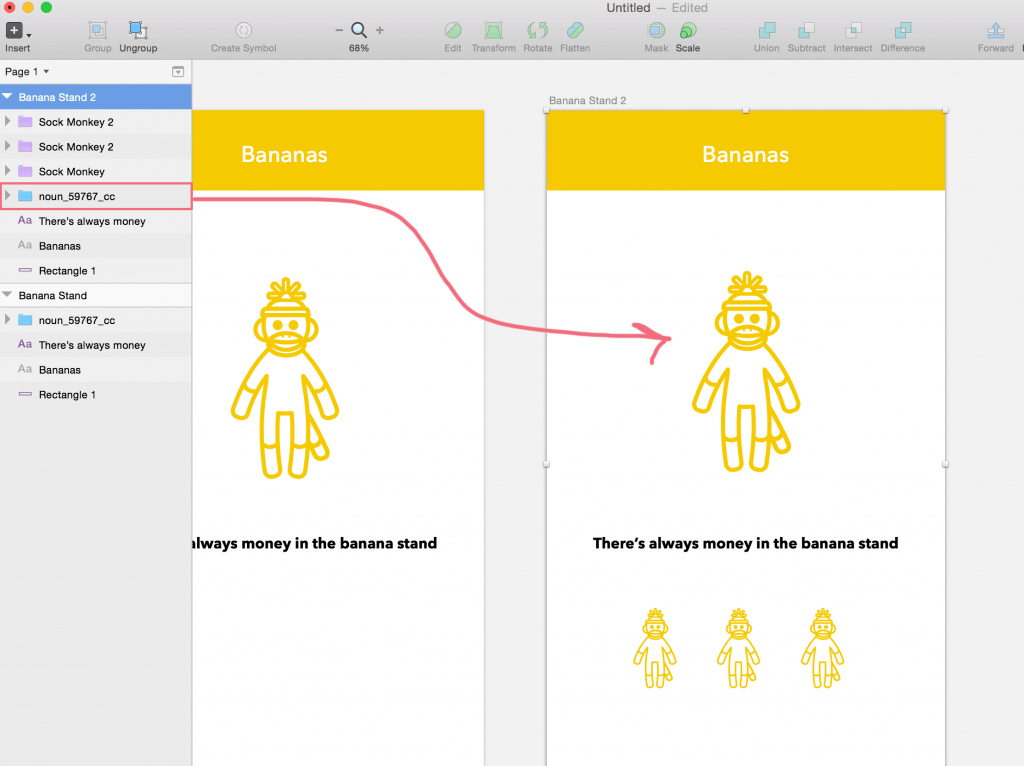Click the Ungroup toolbar icon
1024x766 pixels.
(x=138, y=31)
